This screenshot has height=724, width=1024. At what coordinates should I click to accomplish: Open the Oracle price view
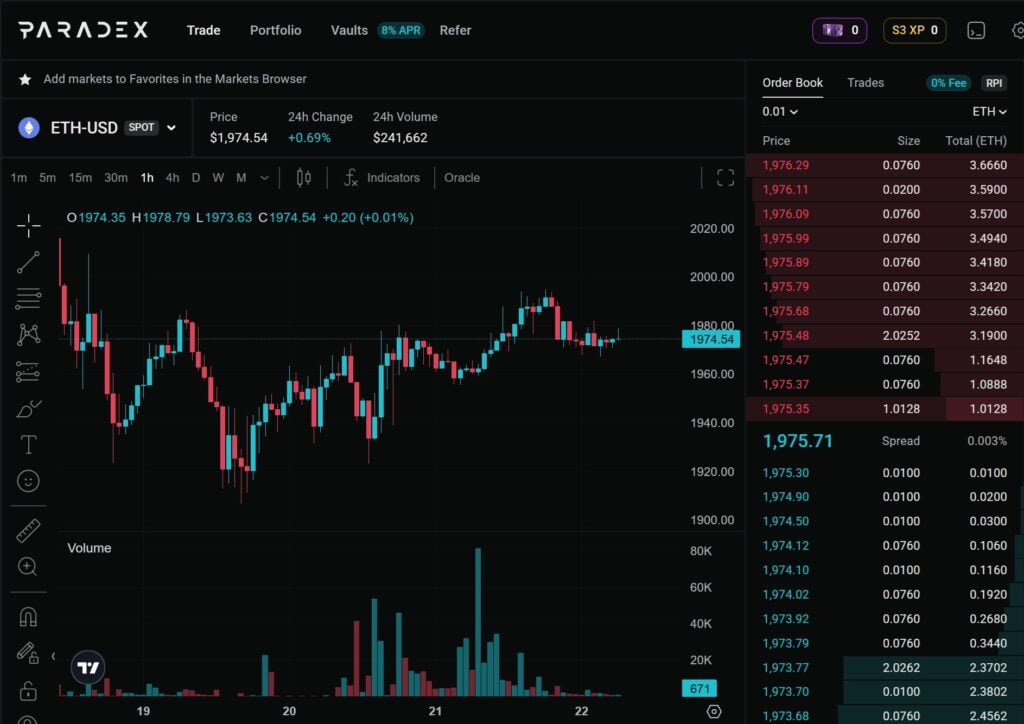461,177
